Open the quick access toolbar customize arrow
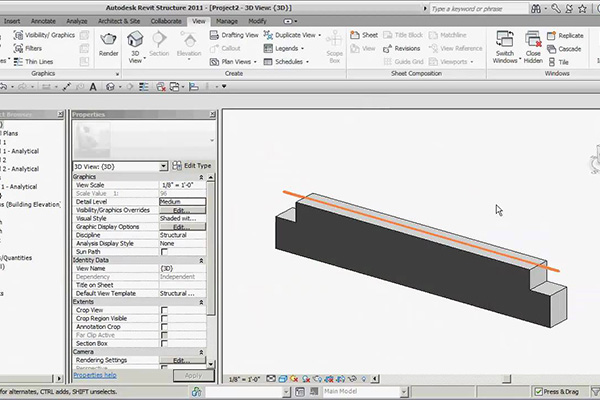Screen dimensions: 600x400 tap(224, 87)
